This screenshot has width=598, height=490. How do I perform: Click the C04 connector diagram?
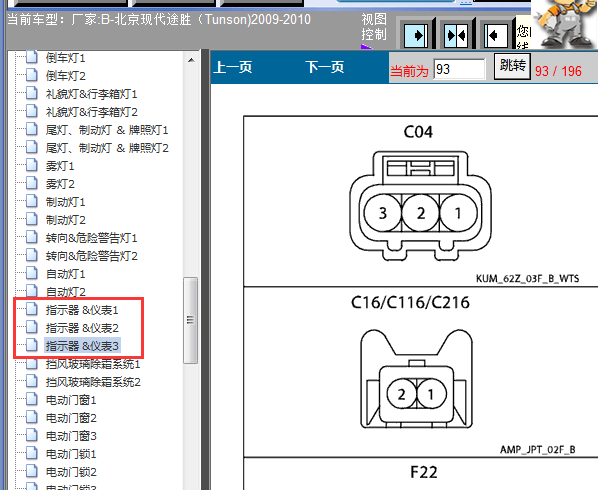tap(420, 206)
